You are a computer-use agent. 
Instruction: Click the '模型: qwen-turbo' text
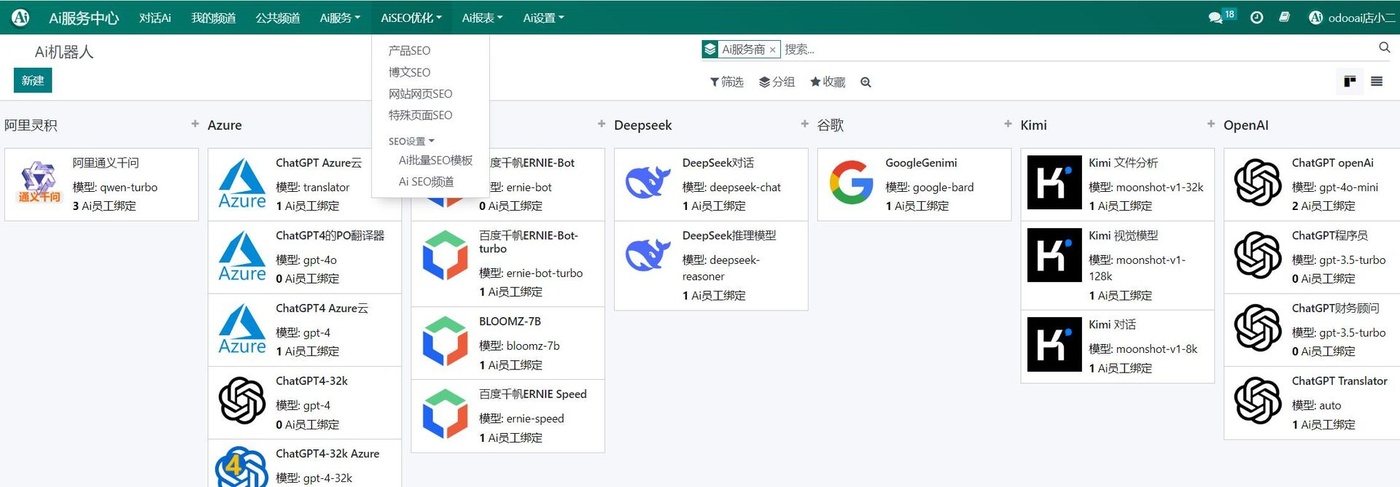pos(115,187)
